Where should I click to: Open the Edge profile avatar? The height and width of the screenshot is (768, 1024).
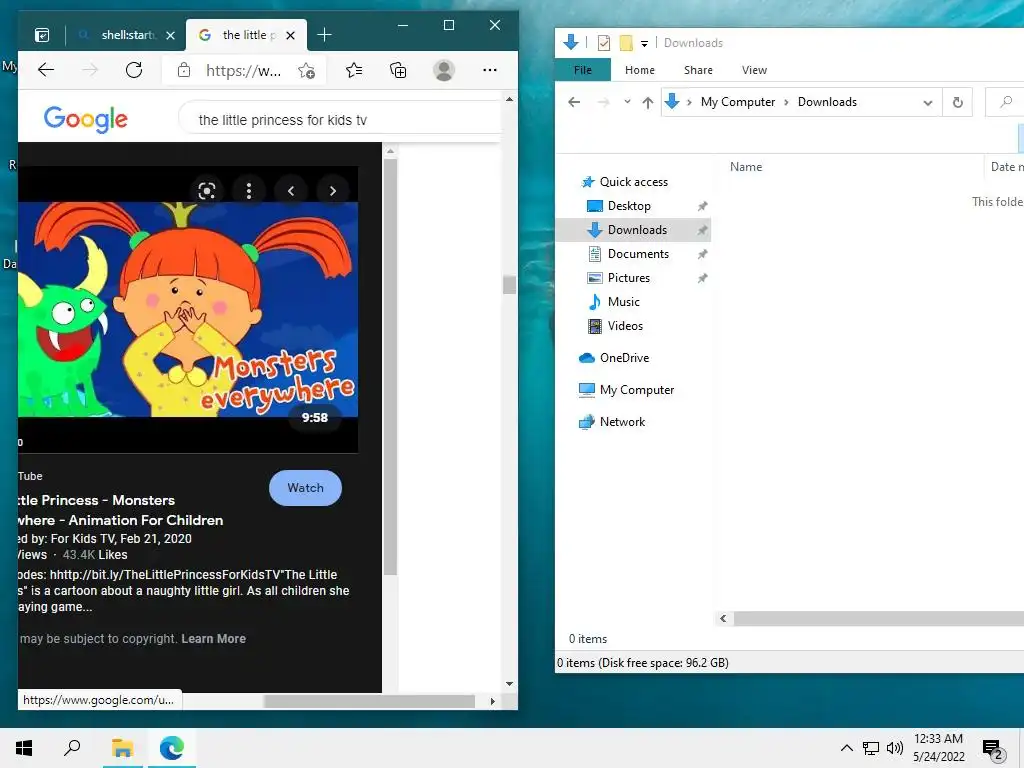(x=444, y=70)
